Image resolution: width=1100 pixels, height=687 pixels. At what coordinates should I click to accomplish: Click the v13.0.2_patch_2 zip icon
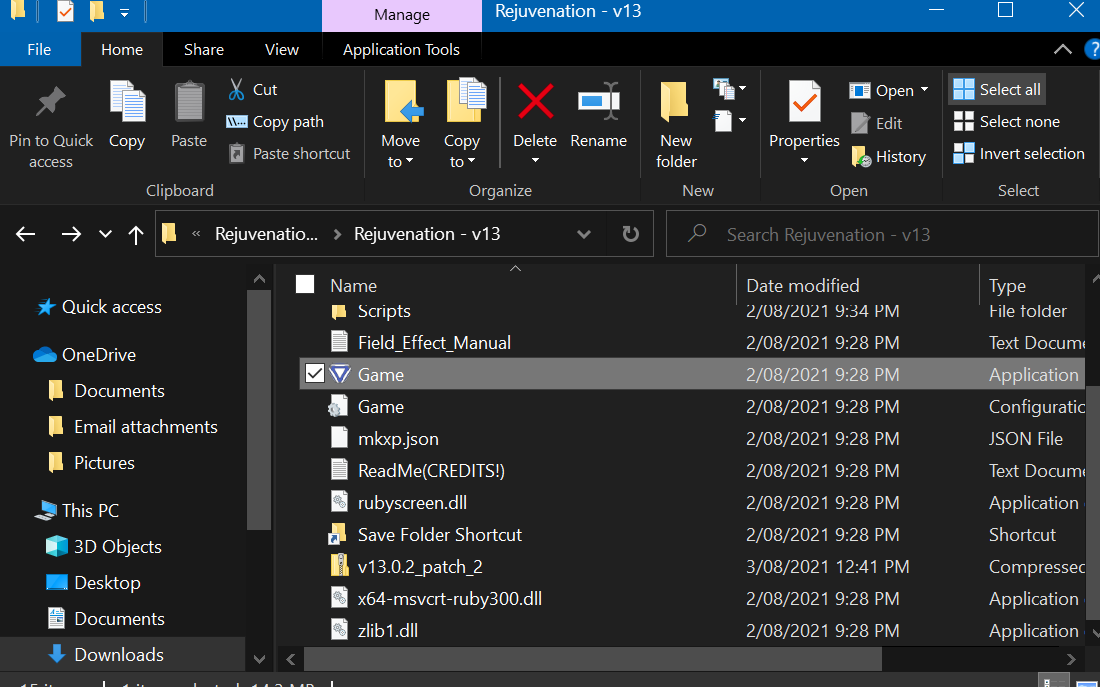[x=339, y=566]
